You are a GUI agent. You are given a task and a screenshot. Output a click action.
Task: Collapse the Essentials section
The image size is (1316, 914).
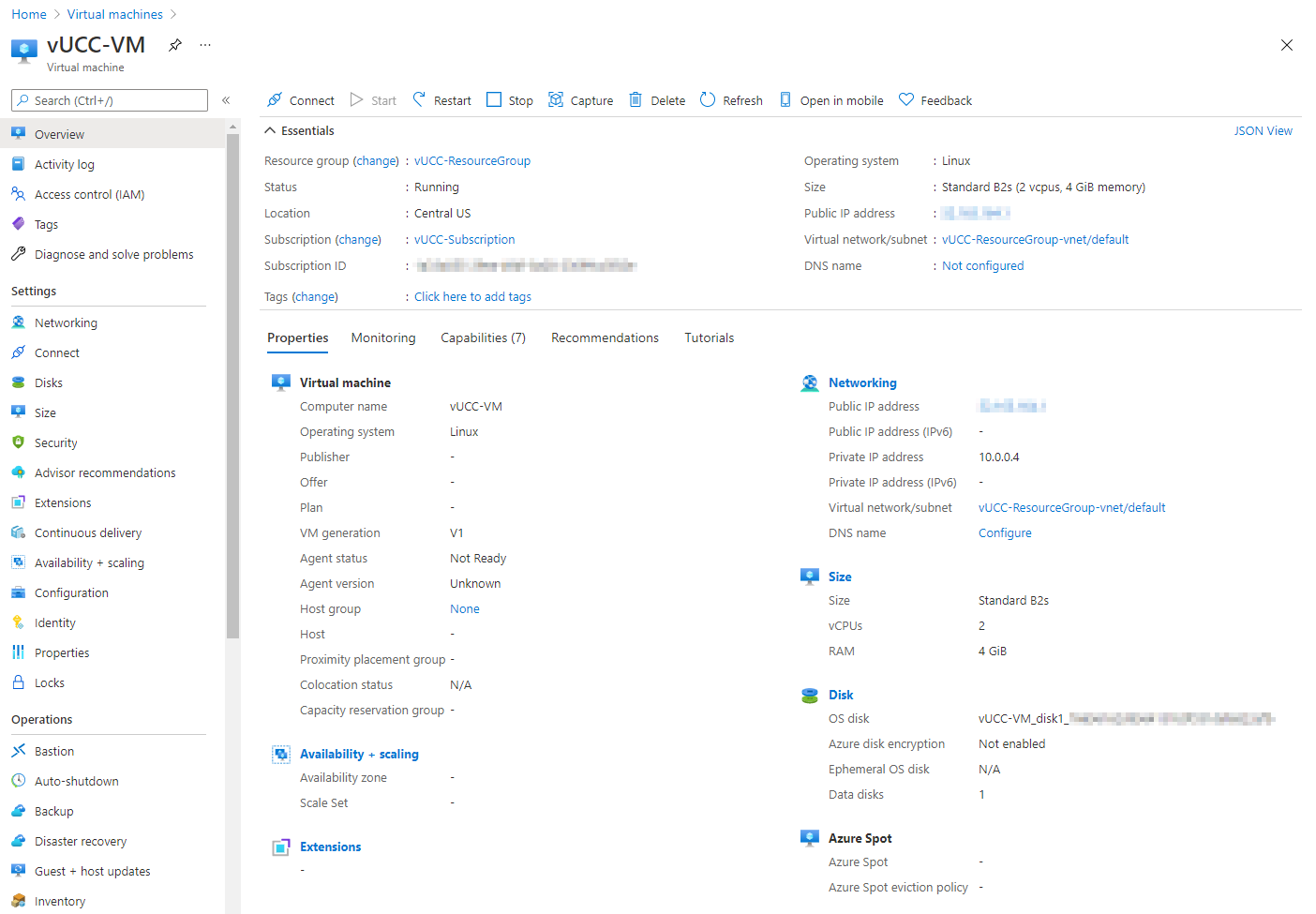(271, 130)
